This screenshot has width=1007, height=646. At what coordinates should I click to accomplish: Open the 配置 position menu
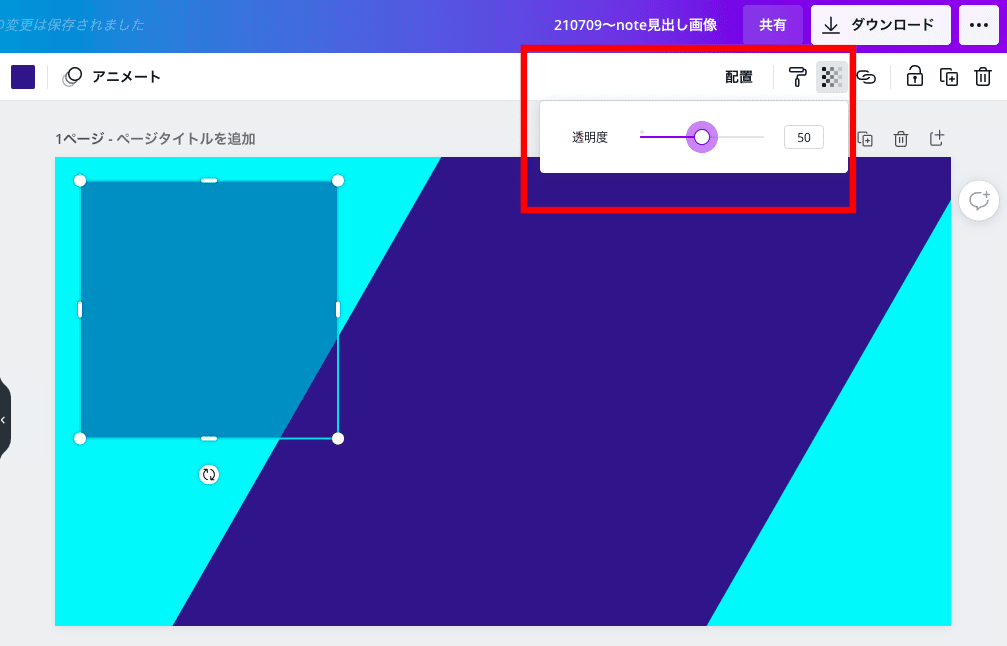739,77
